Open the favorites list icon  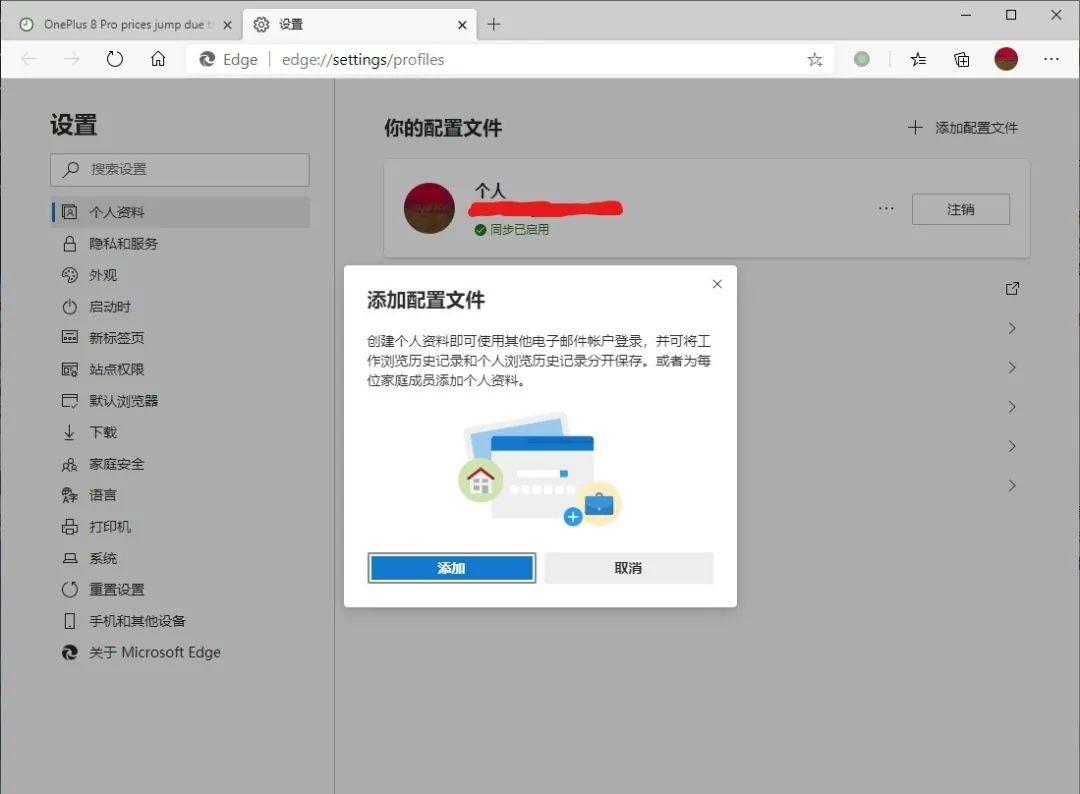[x=918, y=59]
